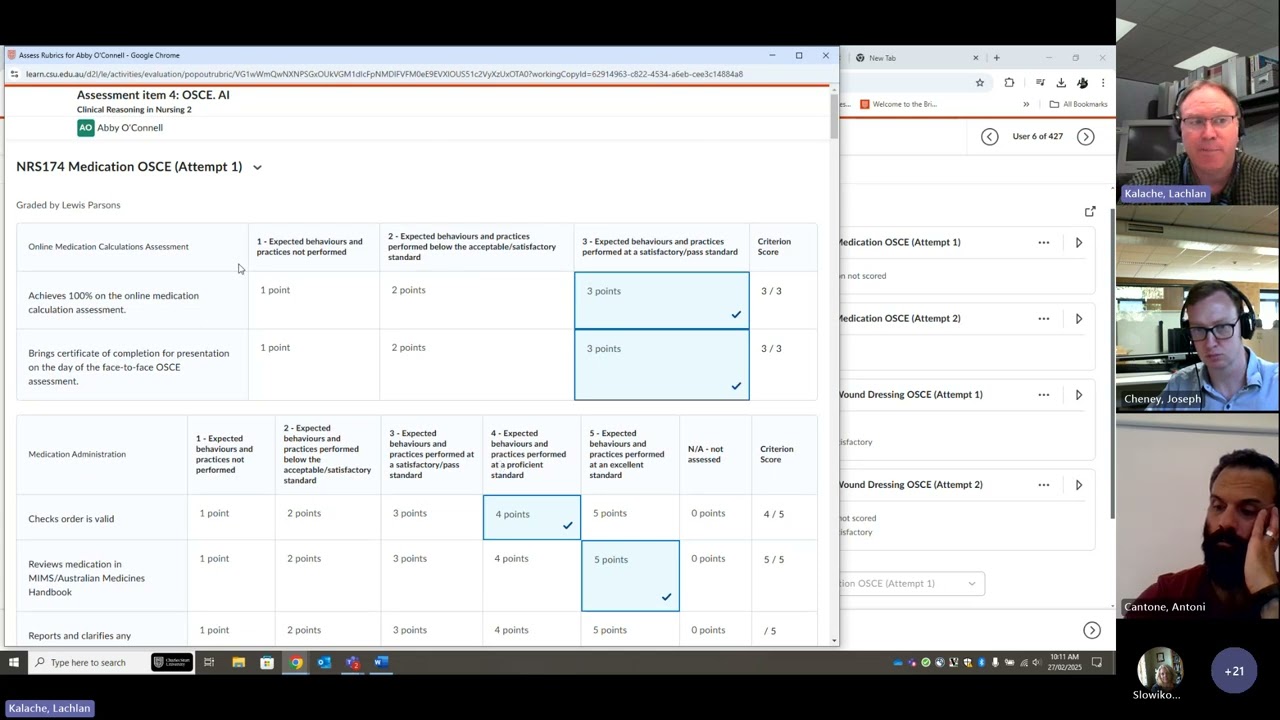The image size is (1280, 720).
Task: Click the Windows taskbar search box
Action: tap(88, 662)
